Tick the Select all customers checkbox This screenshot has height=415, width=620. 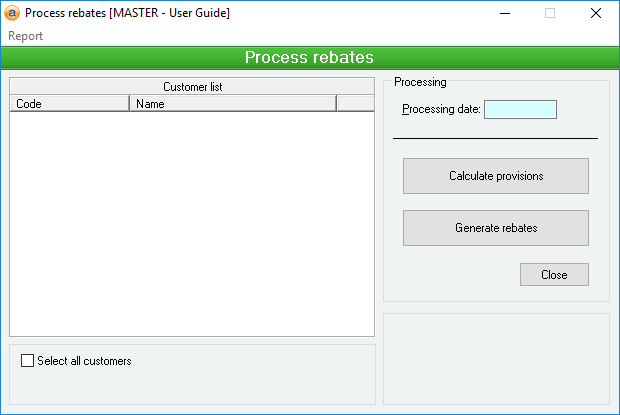pos(27,361)
